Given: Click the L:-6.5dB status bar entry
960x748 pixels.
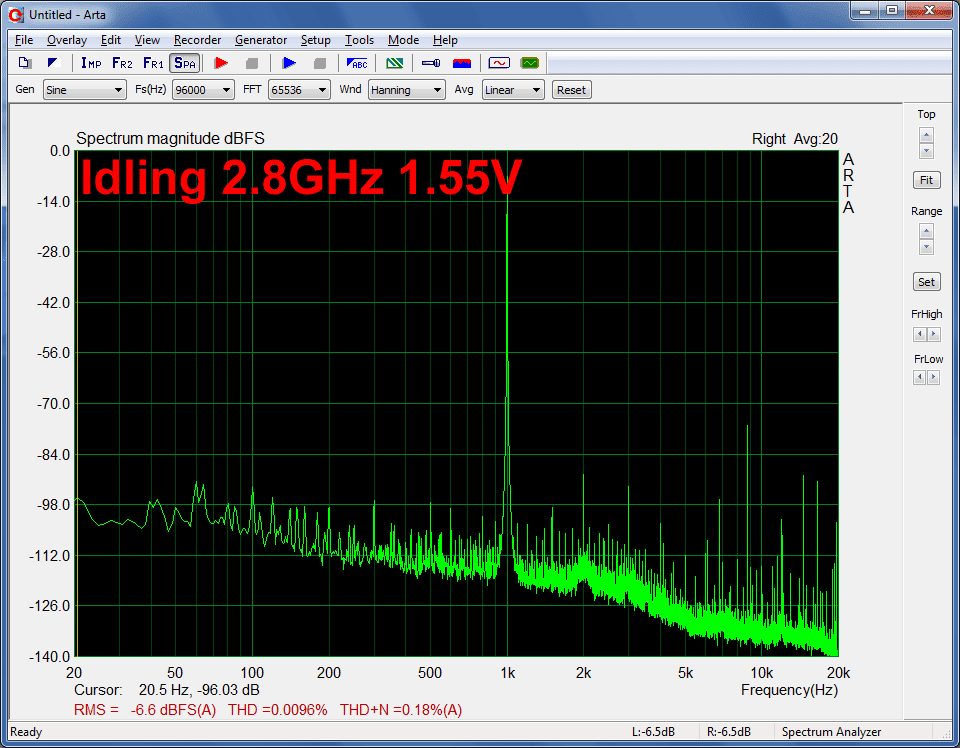Looking at the screenshot, I should [653, 732].
